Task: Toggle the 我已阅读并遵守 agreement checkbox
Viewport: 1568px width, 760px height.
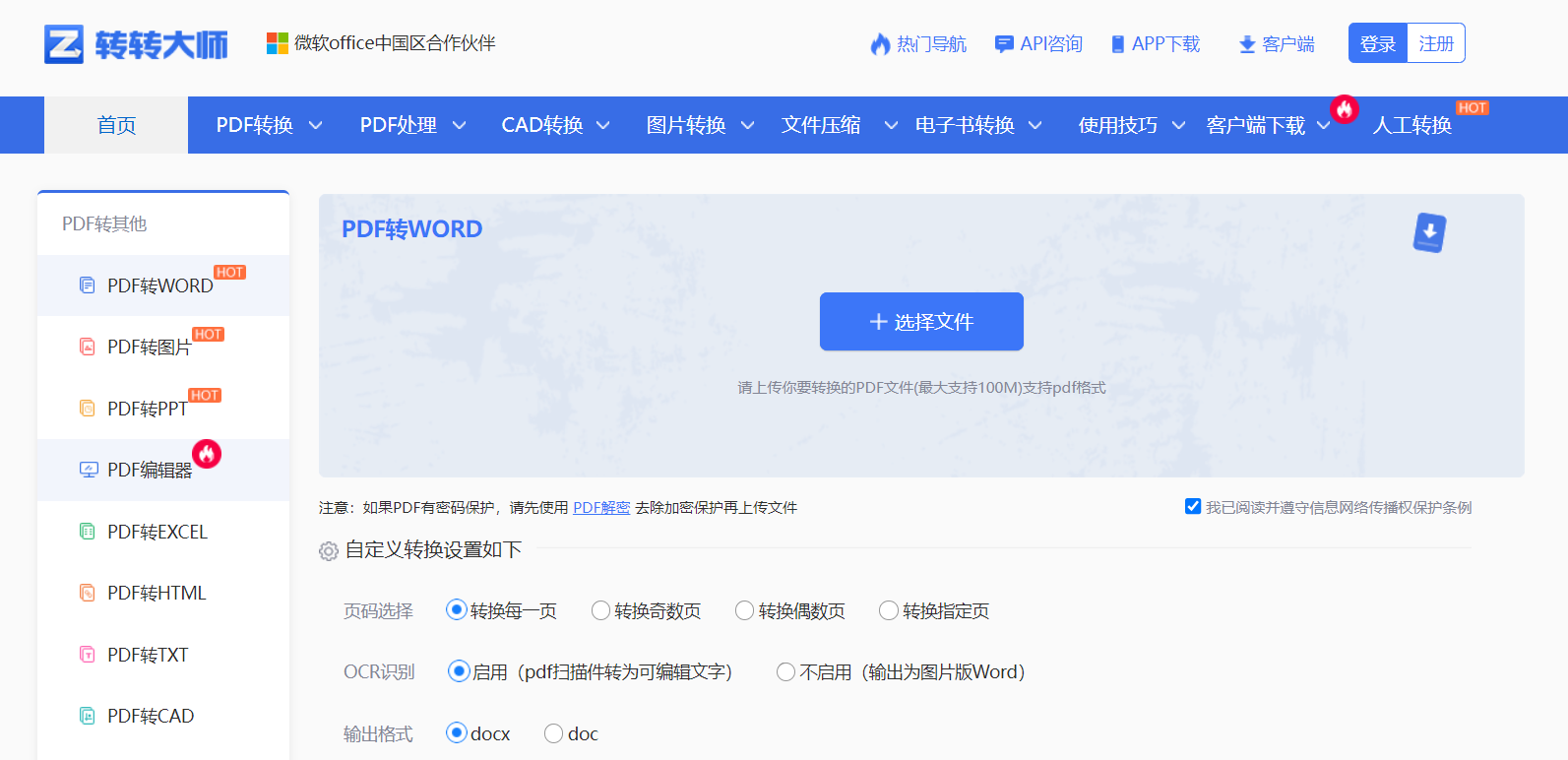Action: pos(1193,506)
